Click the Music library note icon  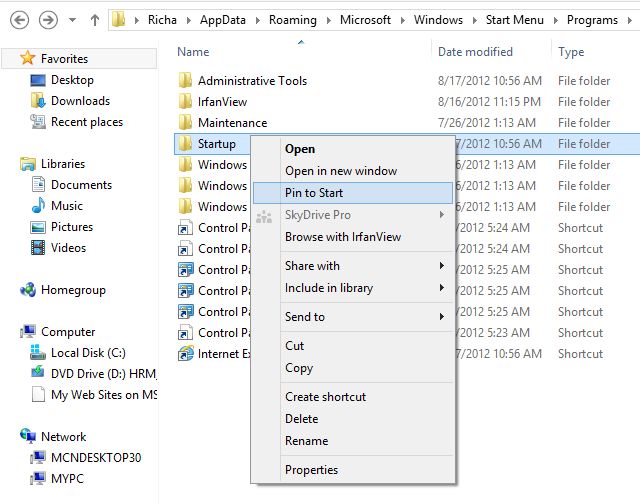point(38,205)
